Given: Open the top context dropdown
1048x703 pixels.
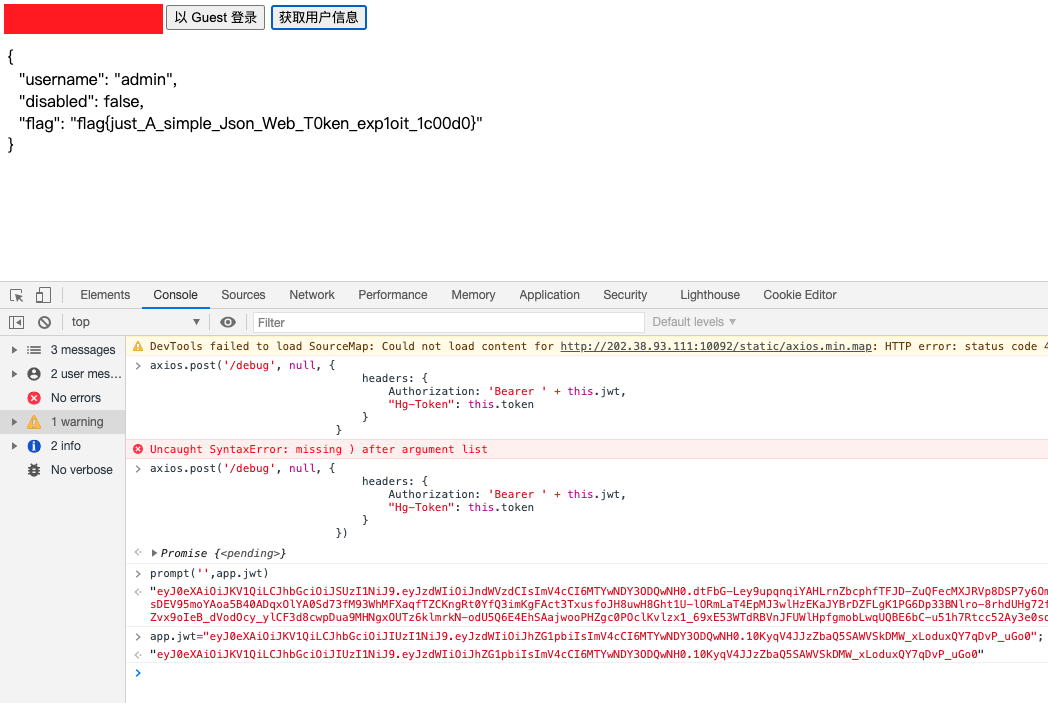Looking at the screenshot, I should (135, 322).
